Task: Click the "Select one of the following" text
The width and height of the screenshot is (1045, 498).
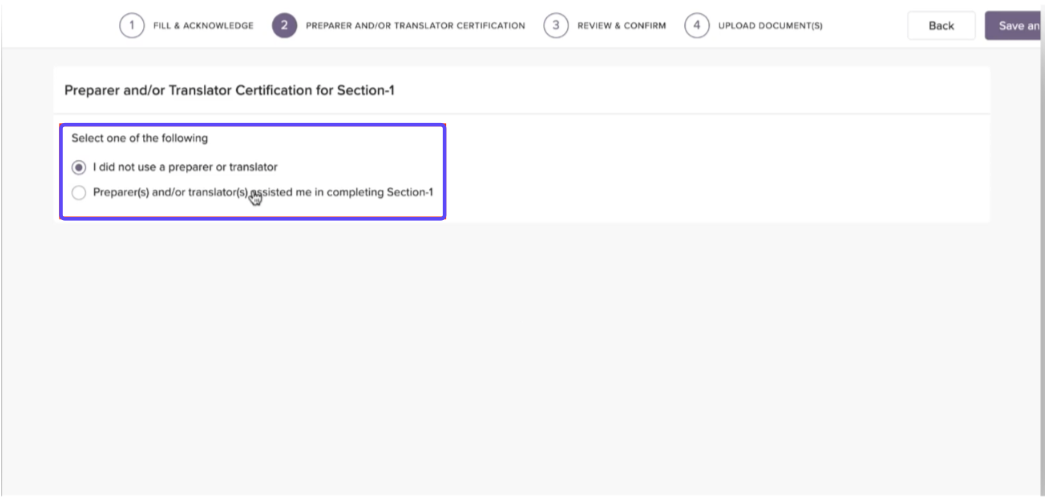Action: 140,138
